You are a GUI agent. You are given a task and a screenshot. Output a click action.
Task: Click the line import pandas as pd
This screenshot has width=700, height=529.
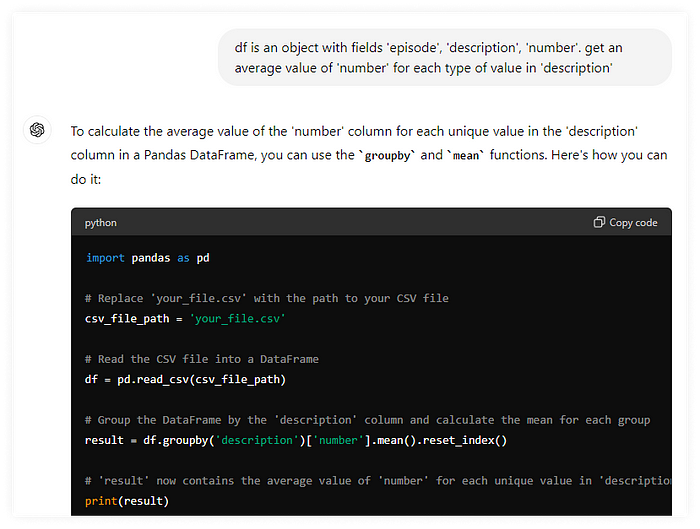point(148,258)
